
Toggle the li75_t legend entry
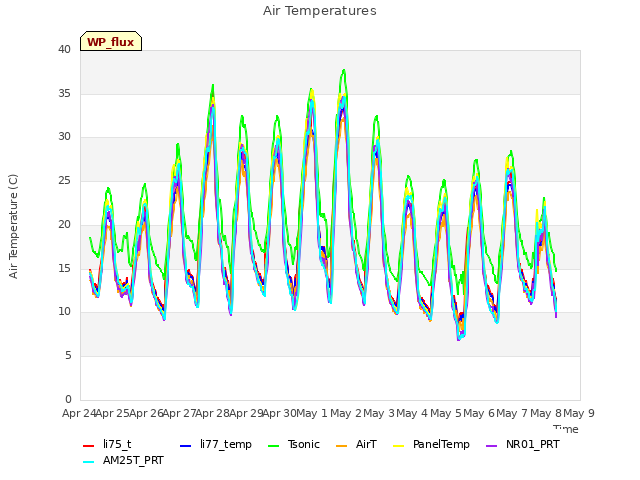107,444
